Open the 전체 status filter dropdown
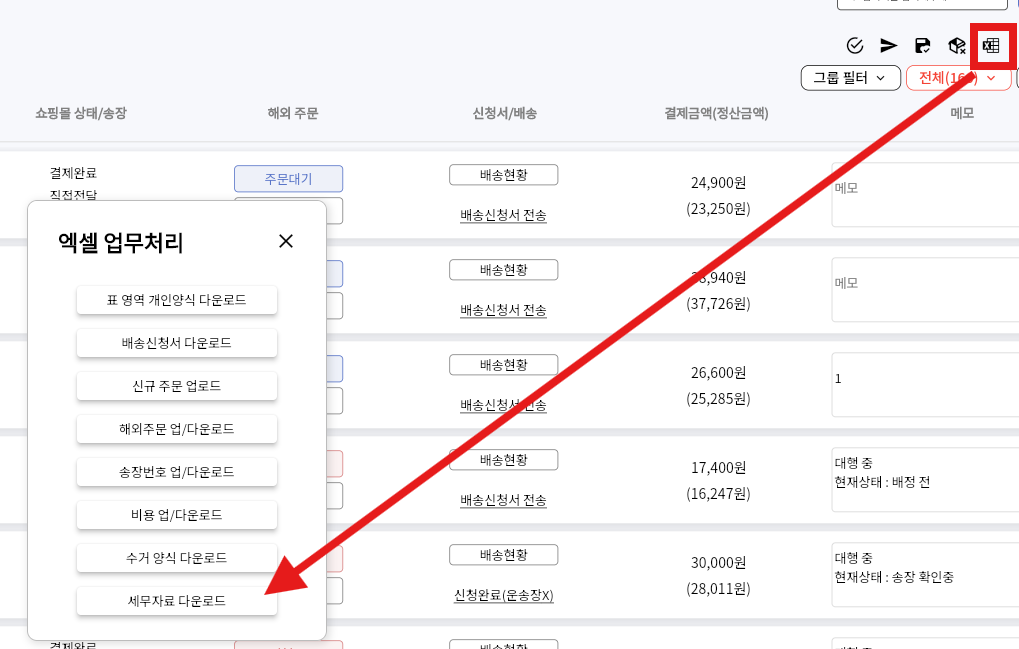Viewport: 1019px width, 649px height. [956, 77]
